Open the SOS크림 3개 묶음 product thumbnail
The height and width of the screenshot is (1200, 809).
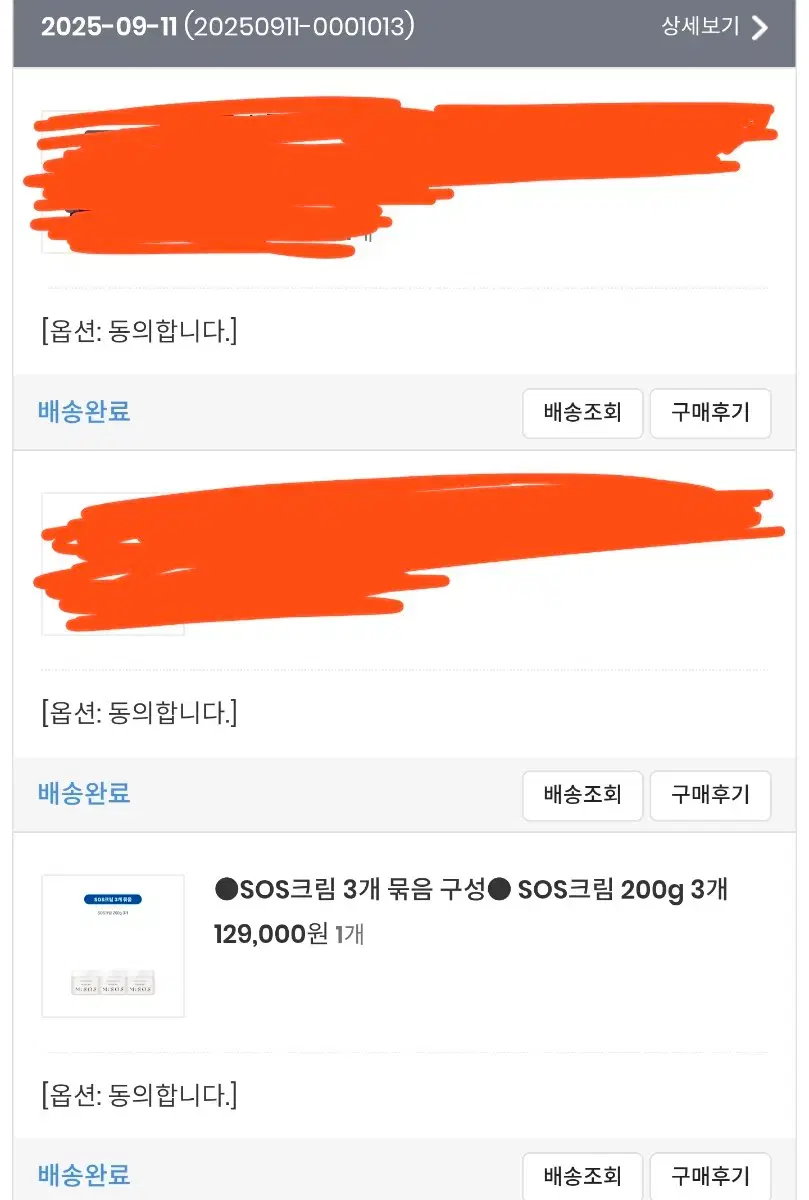point(113,946)
